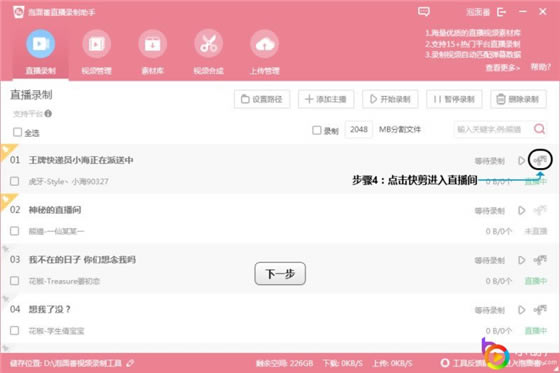Start recording with item 02's play icon
The image size is (560, 373).
click(521, 210)
